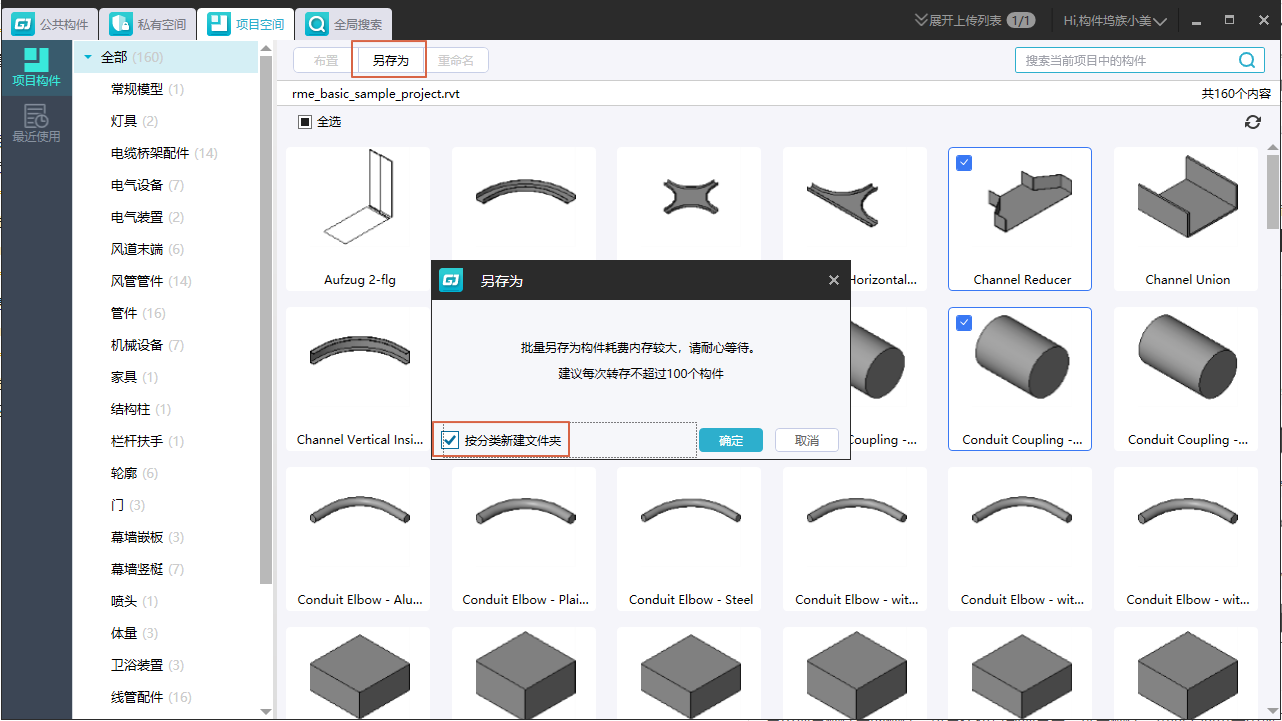Click the 重命名 button
1282x721 pixels.
456,61
